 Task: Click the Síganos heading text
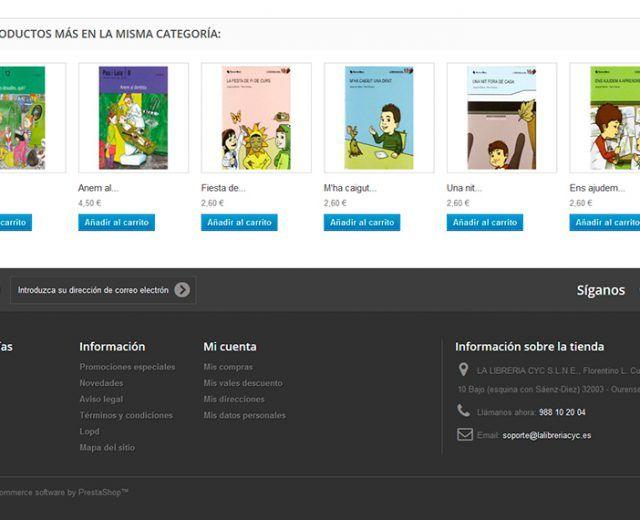click(x=601, y=290)
